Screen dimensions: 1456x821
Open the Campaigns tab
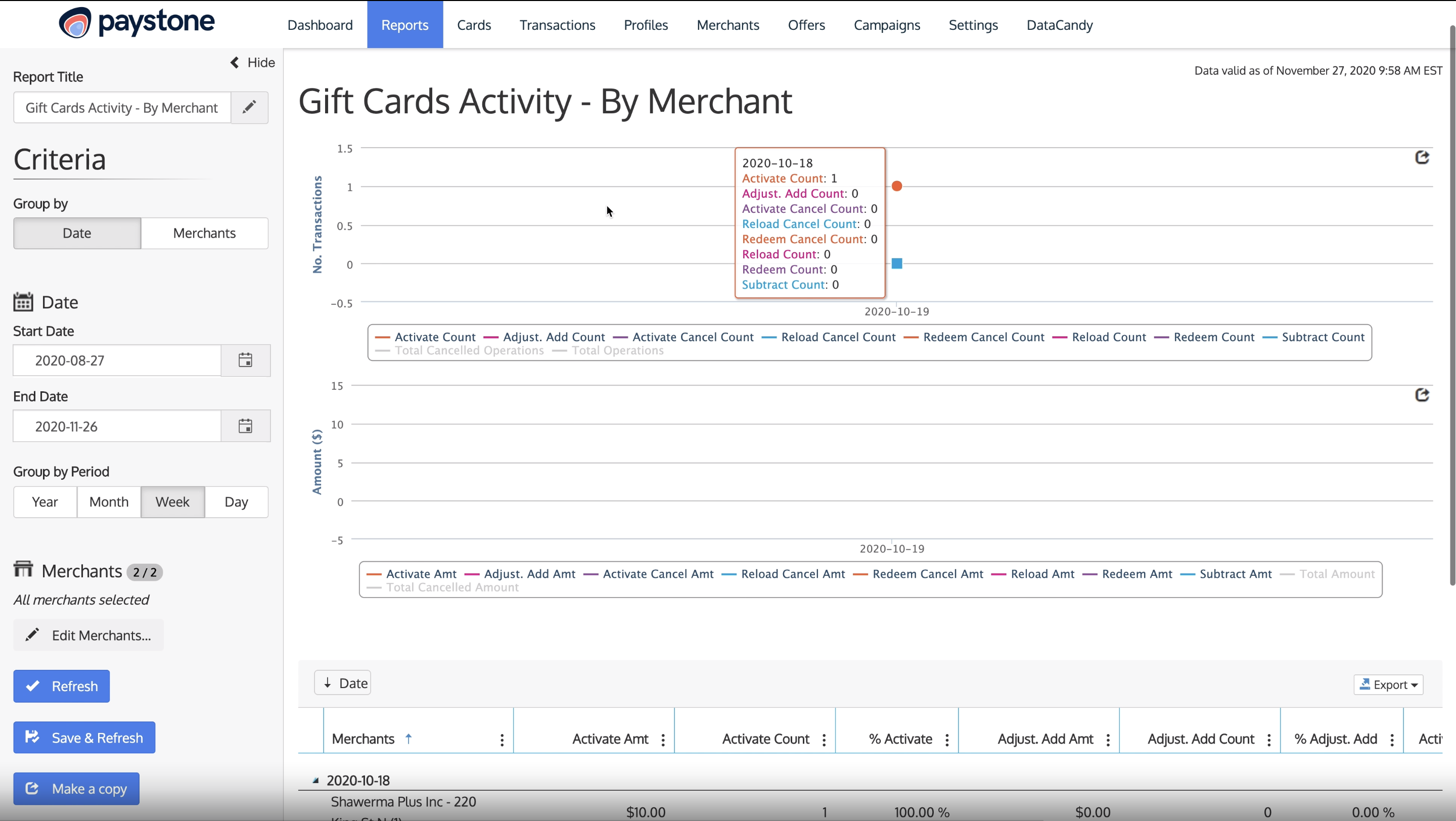[886, 25]
